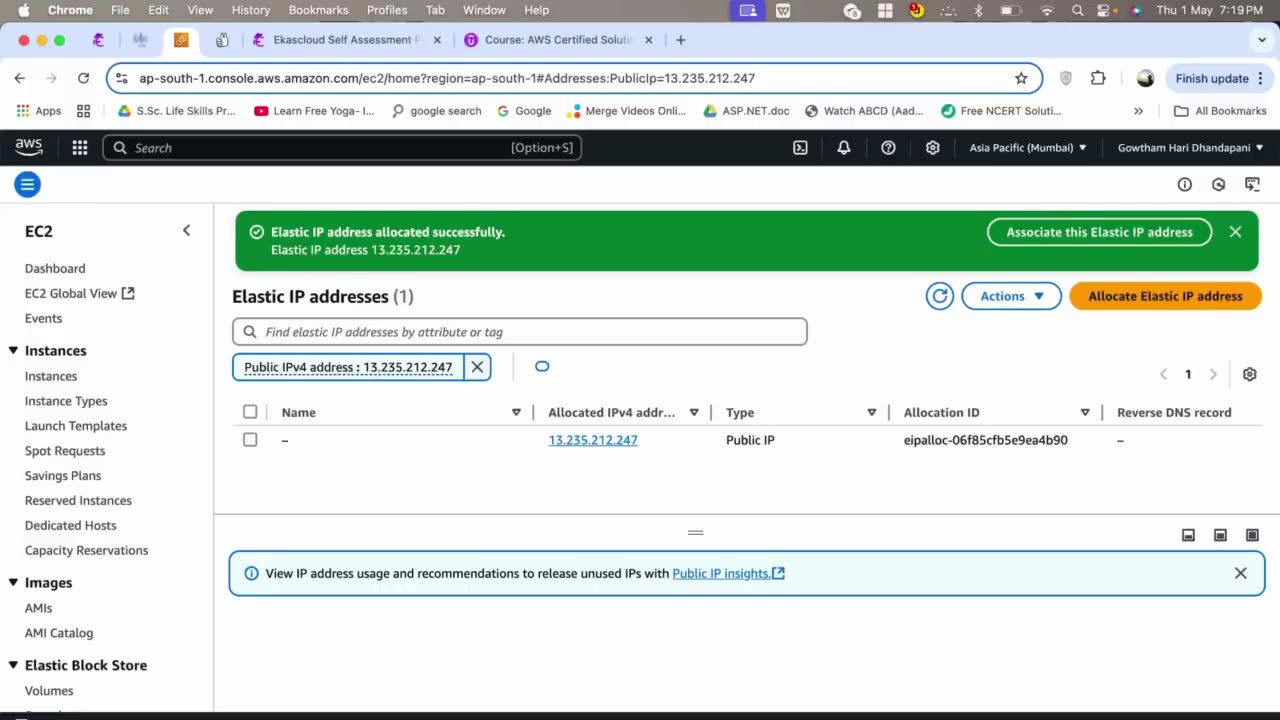Select all Elastic IP rows checkbox
1280x720 pixels.
(250, 412)
